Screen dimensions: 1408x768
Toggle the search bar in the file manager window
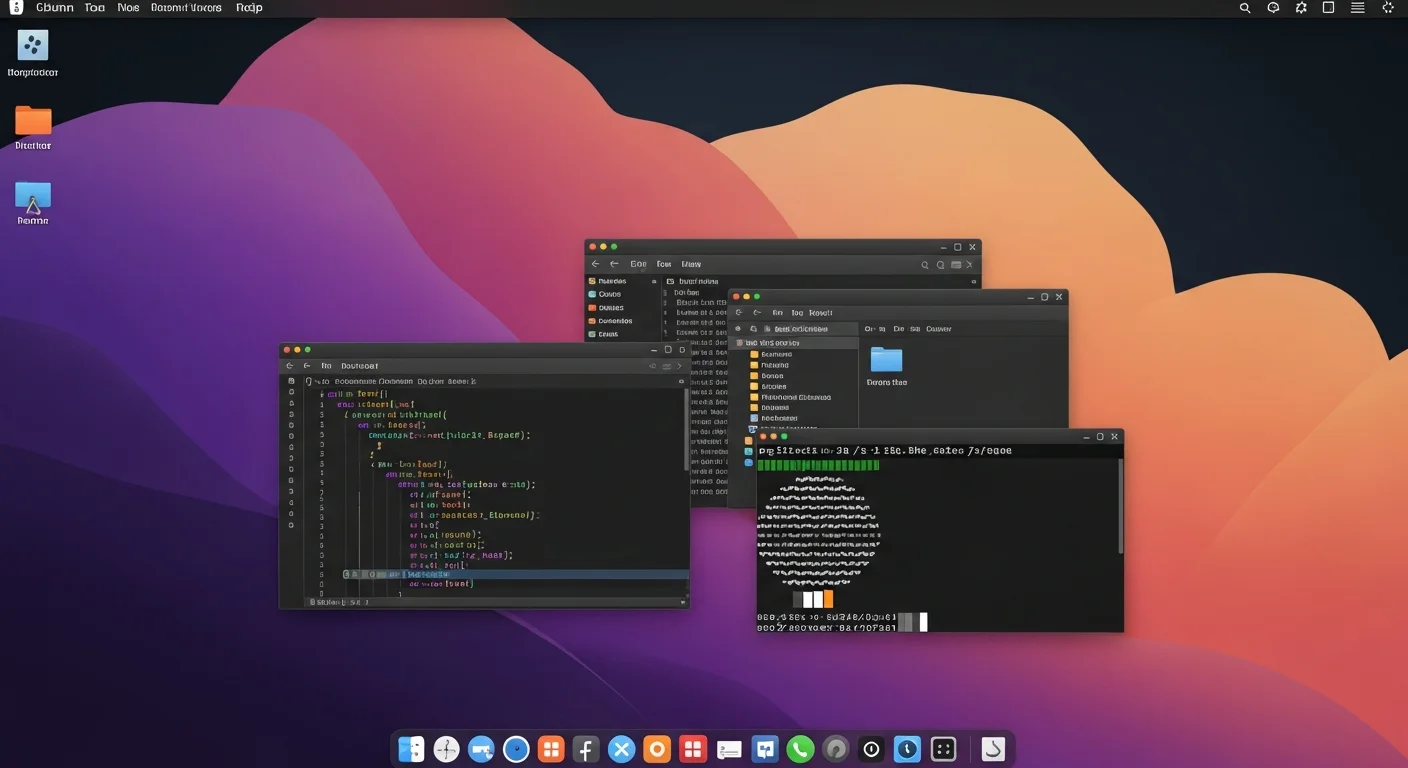[x=924, y=264]
